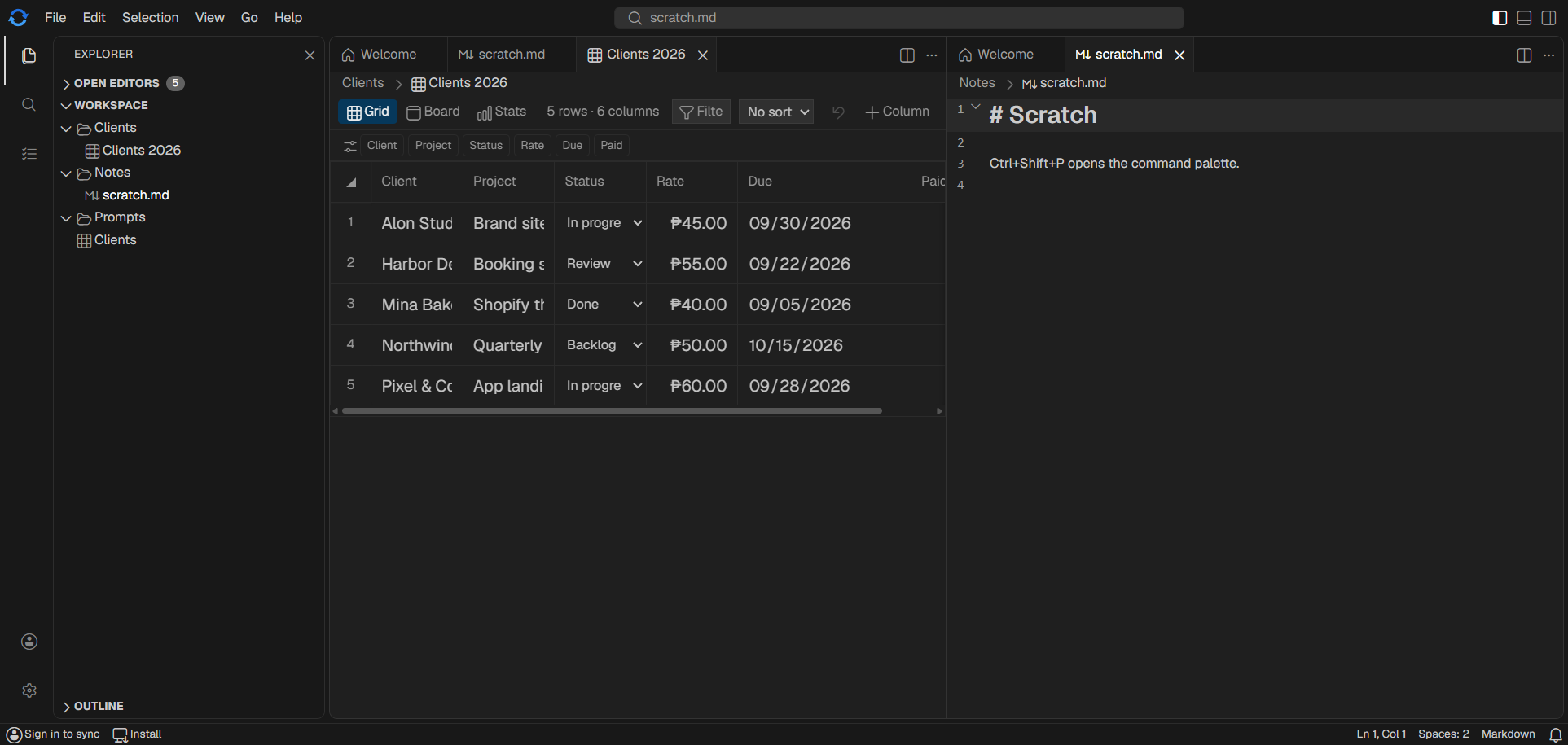The image size is (1568, 745).
Task: Switch to Stats view
Action: pyautogui.click(x=502, y=112)
